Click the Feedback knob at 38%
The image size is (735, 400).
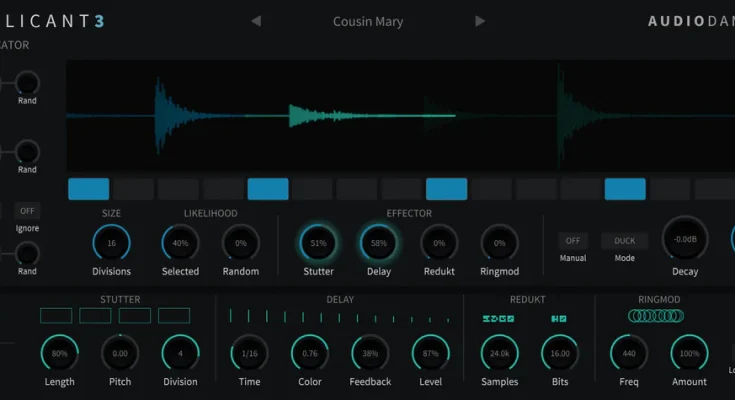(370, 353)
